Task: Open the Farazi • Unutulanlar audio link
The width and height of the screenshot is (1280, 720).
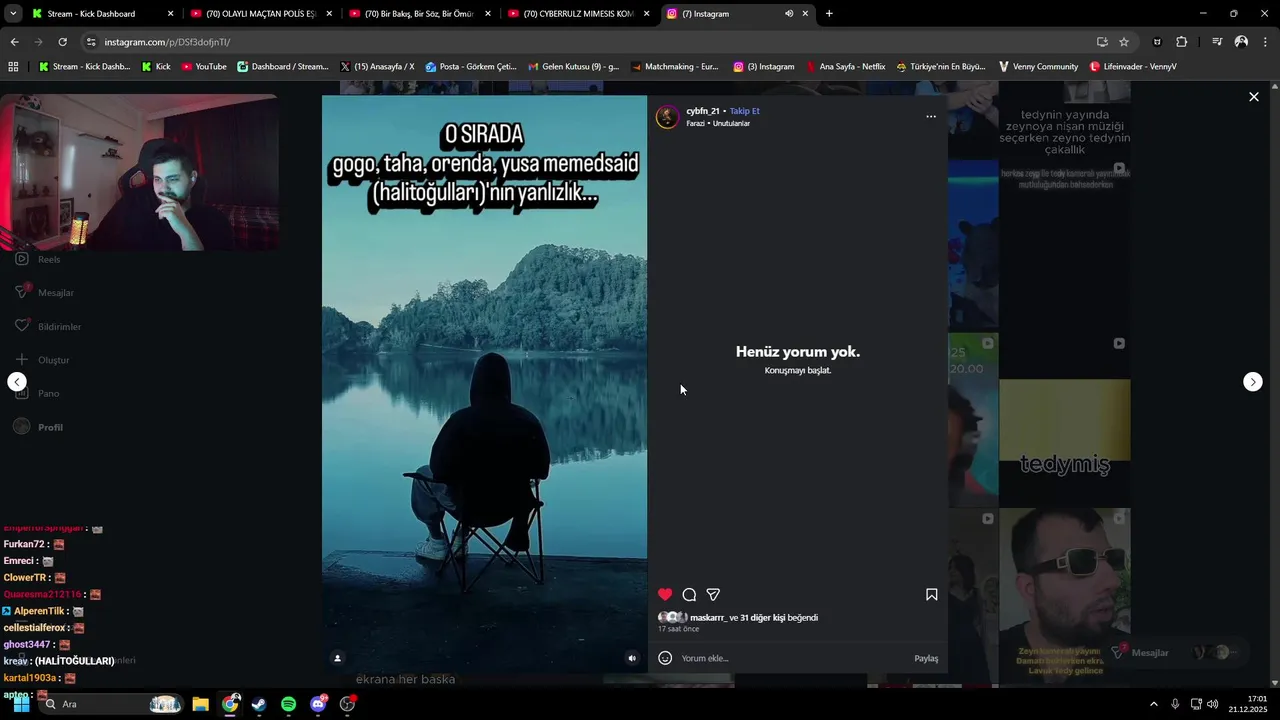Action: tap(718, 123)
